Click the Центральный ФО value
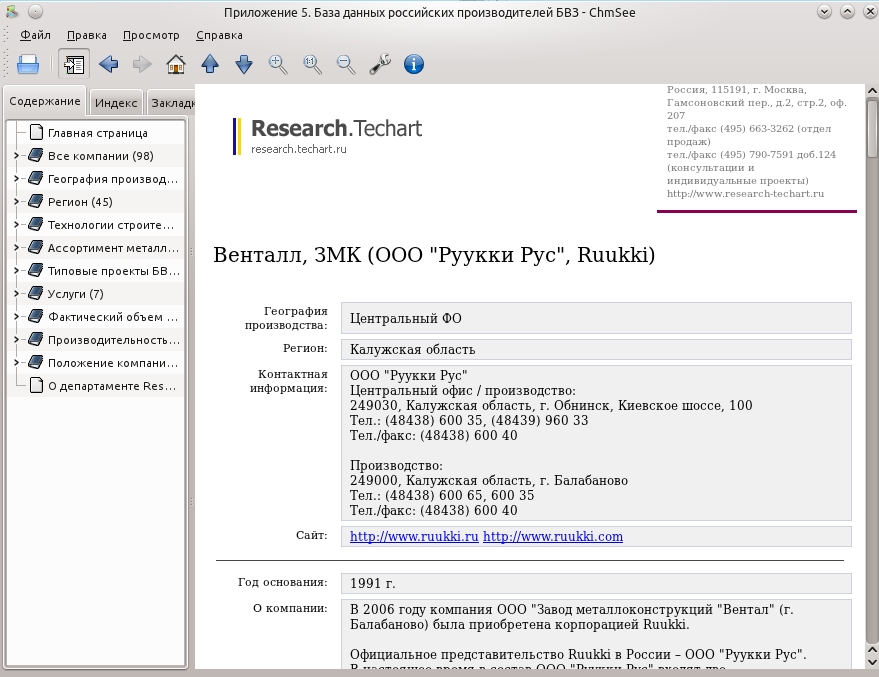 point(596,318)
